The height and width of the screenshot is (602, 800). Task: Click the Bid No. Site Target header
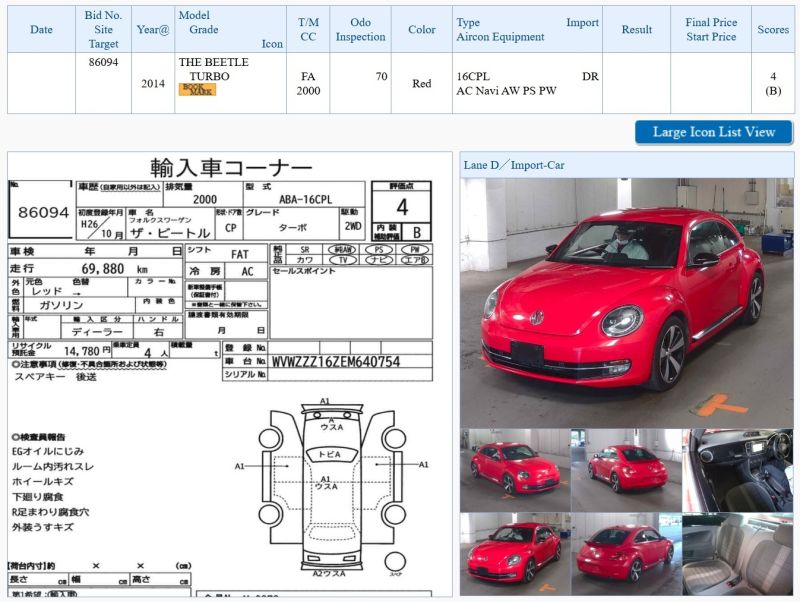(103, 30)
